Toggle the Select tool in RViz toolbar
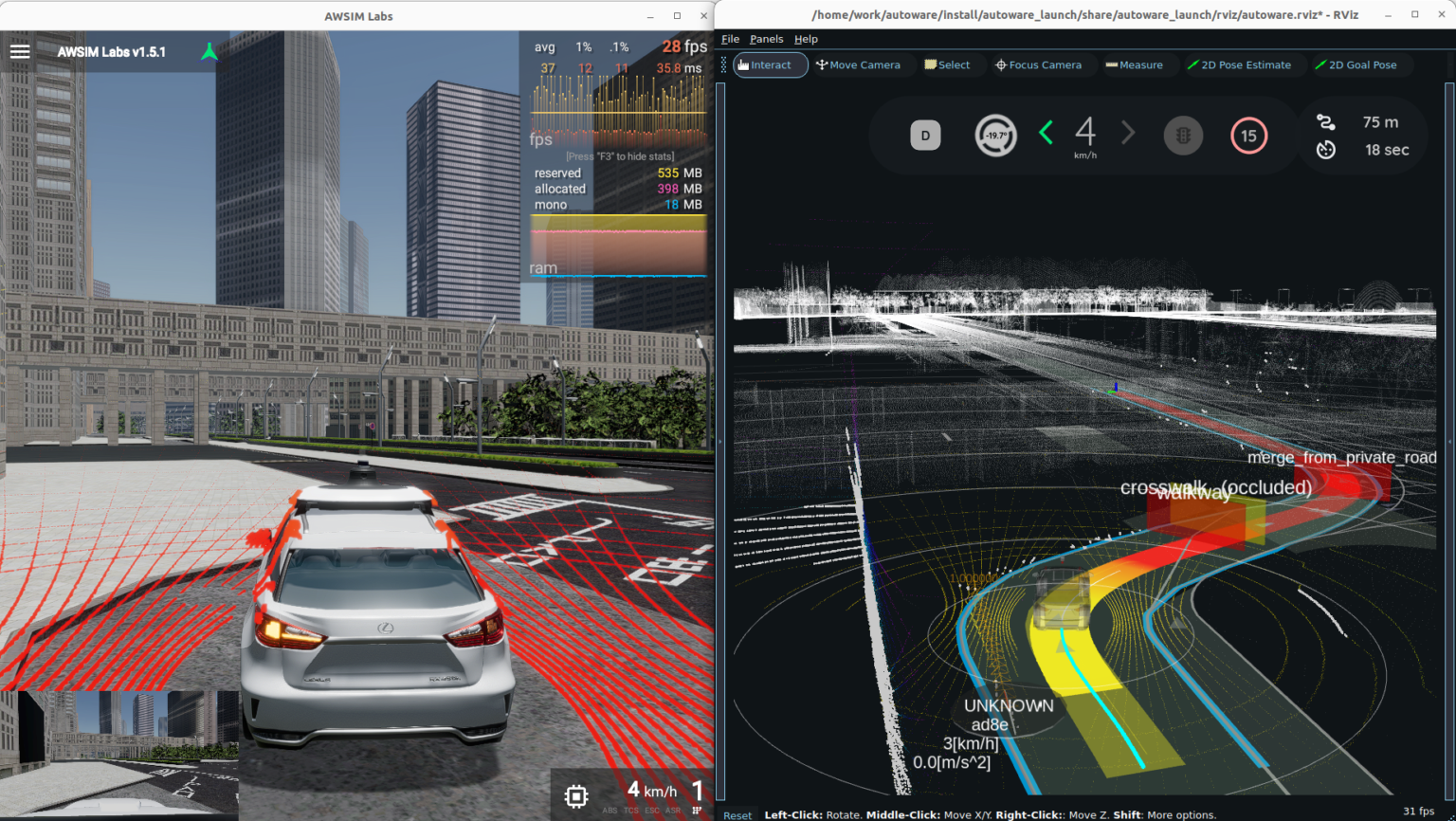 [947, 65]
